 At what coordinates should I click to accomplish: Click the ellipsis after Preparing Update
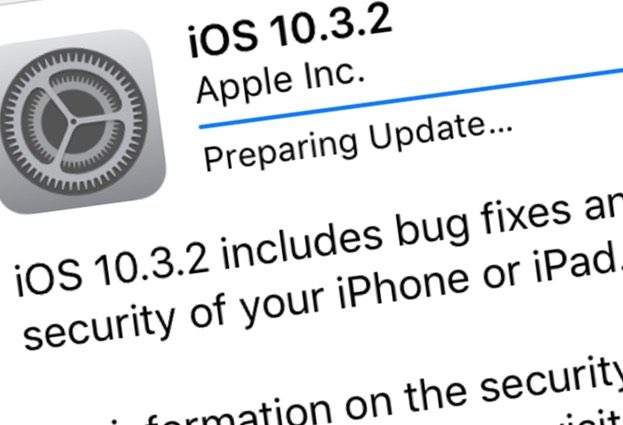(500, 127)
